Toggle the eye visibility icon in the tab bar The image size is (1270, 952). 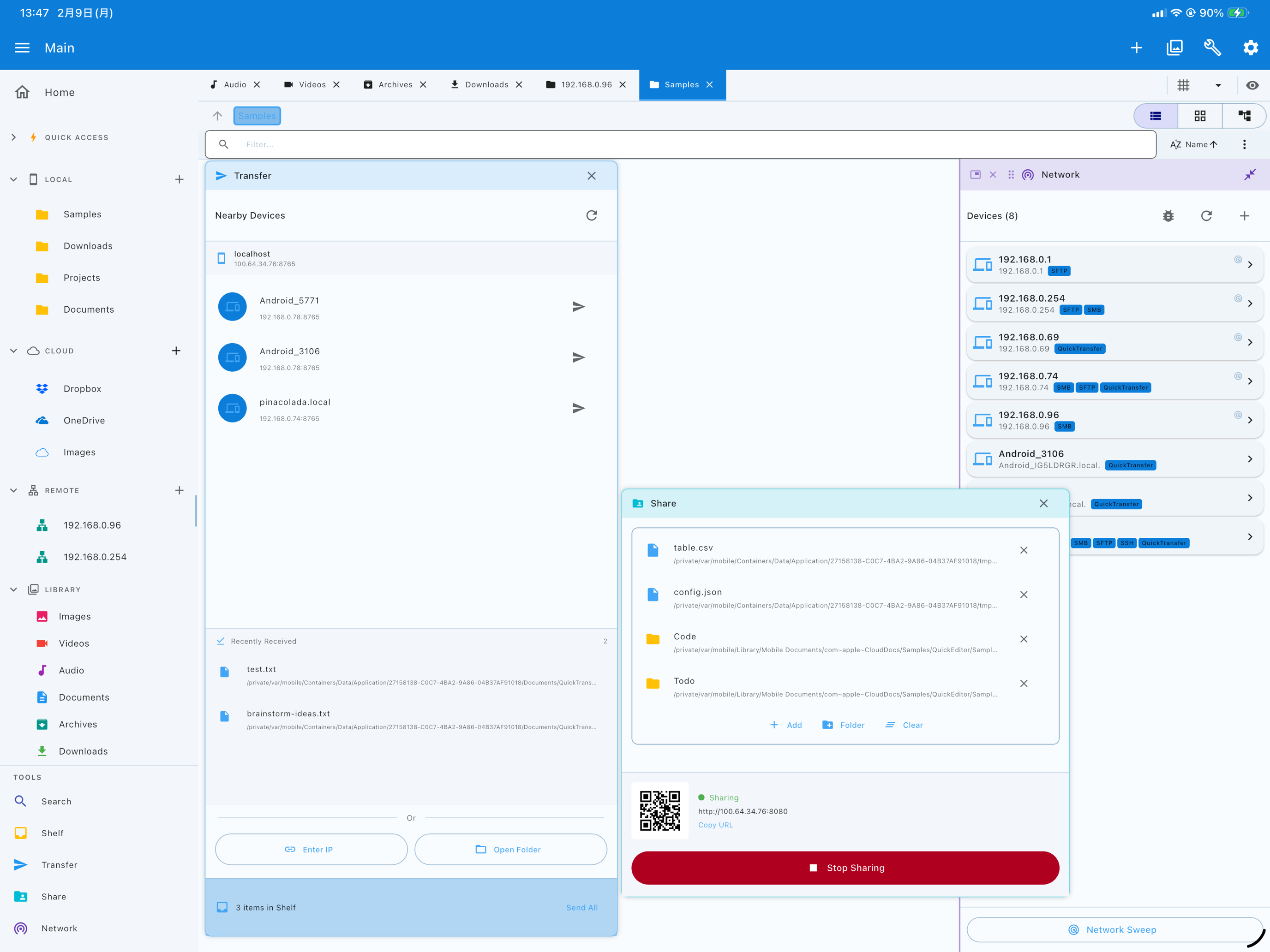[x=1252, y=85]
